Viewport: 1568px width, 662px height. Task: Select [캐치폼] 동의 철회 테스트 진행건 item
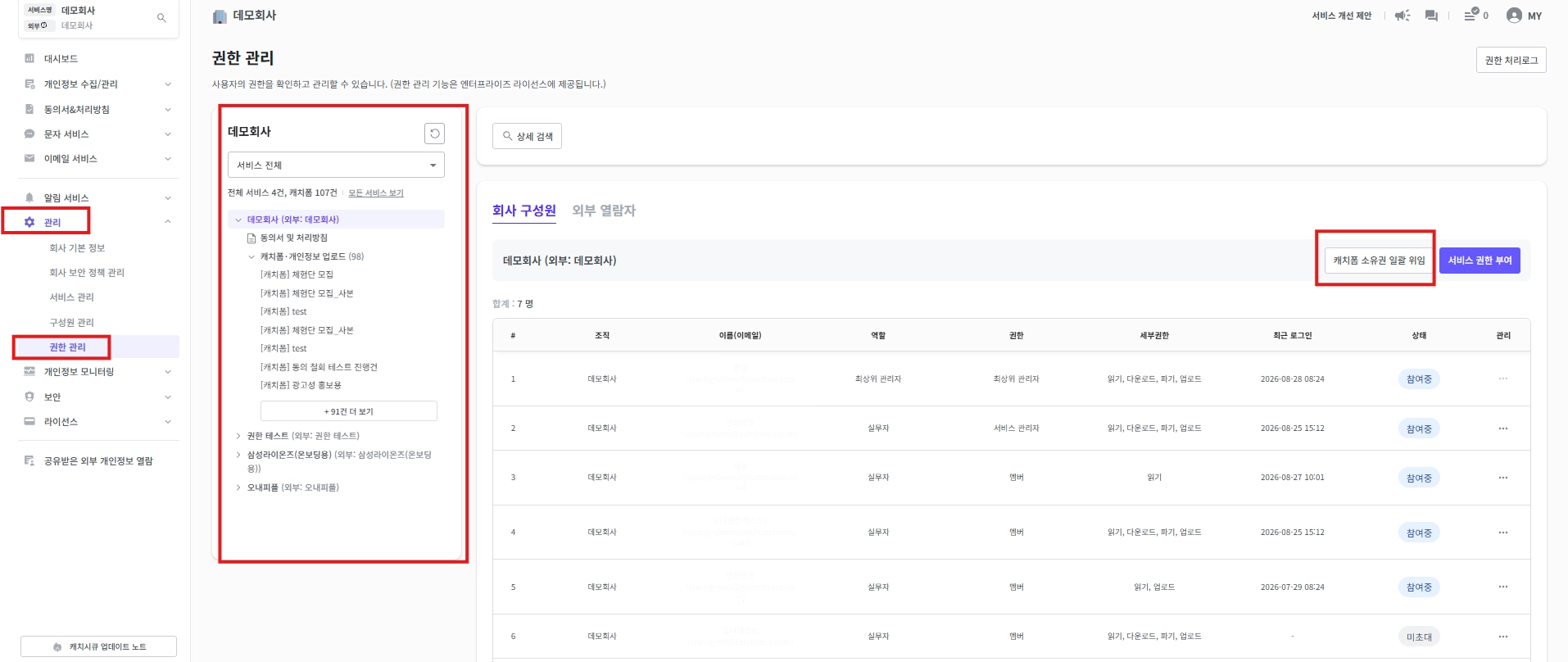point(319,367)
